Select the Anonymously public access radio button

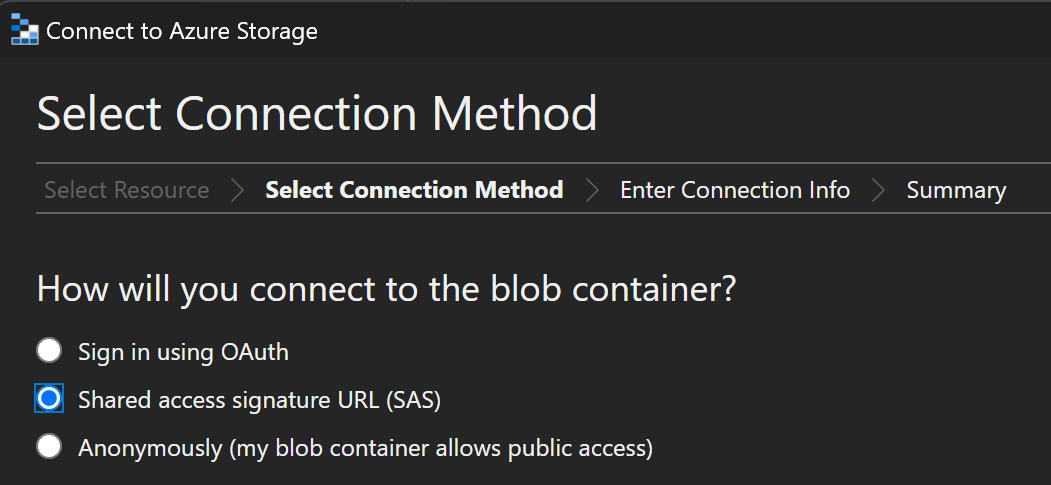[x=49, y=447]
